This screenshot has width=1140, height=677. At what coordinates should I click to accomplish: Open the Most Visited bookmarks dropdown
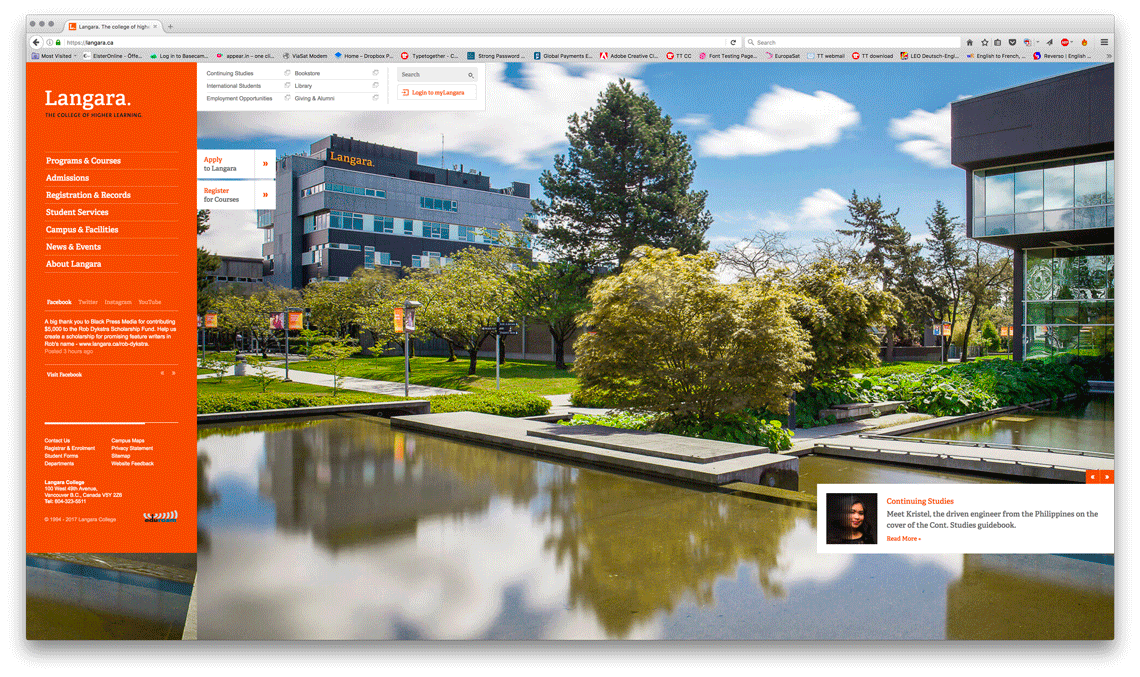coord(54,55)
